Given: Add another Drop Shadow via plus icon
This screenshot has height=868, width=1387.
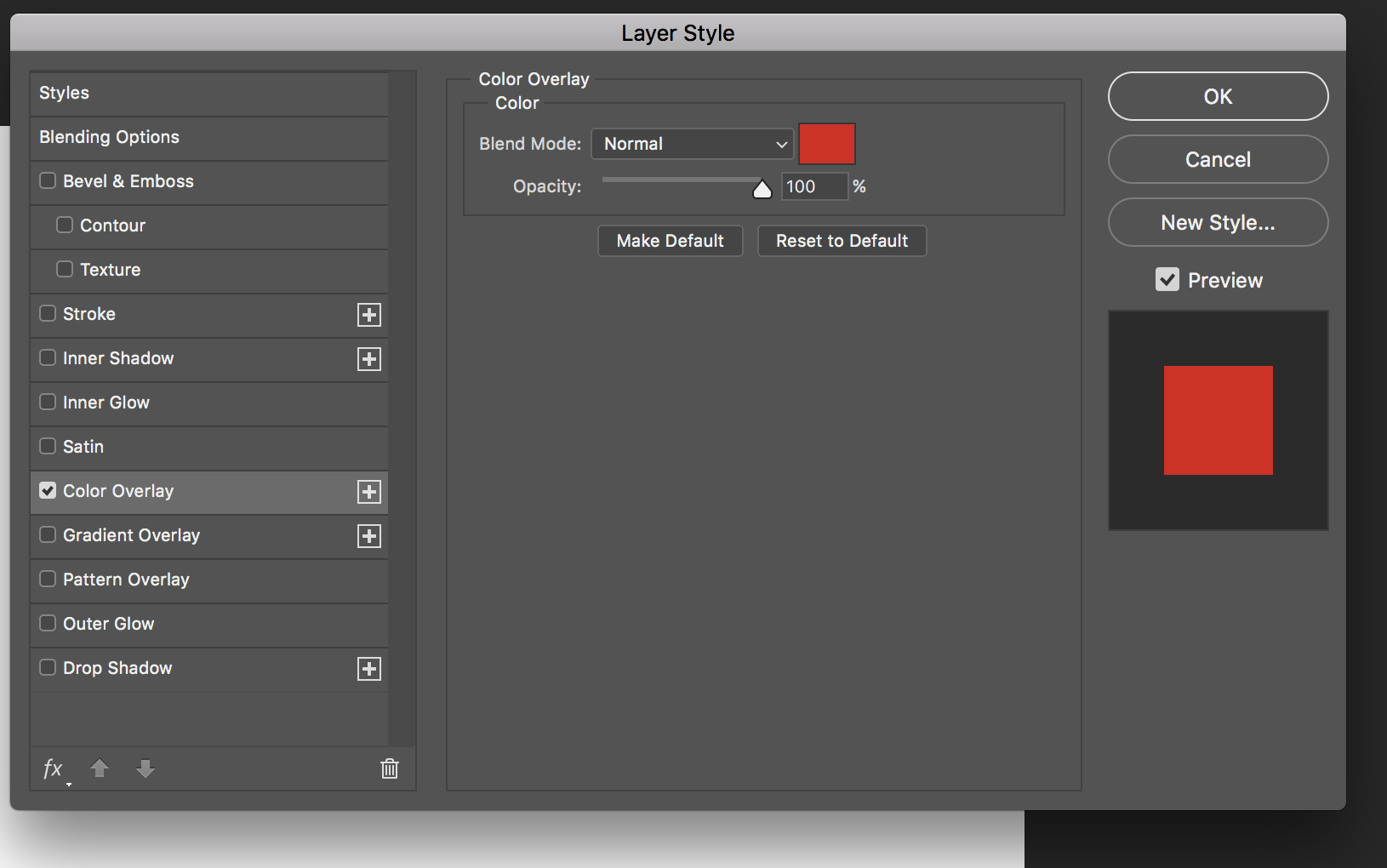Looking at the screenshot, I should 368,669.
